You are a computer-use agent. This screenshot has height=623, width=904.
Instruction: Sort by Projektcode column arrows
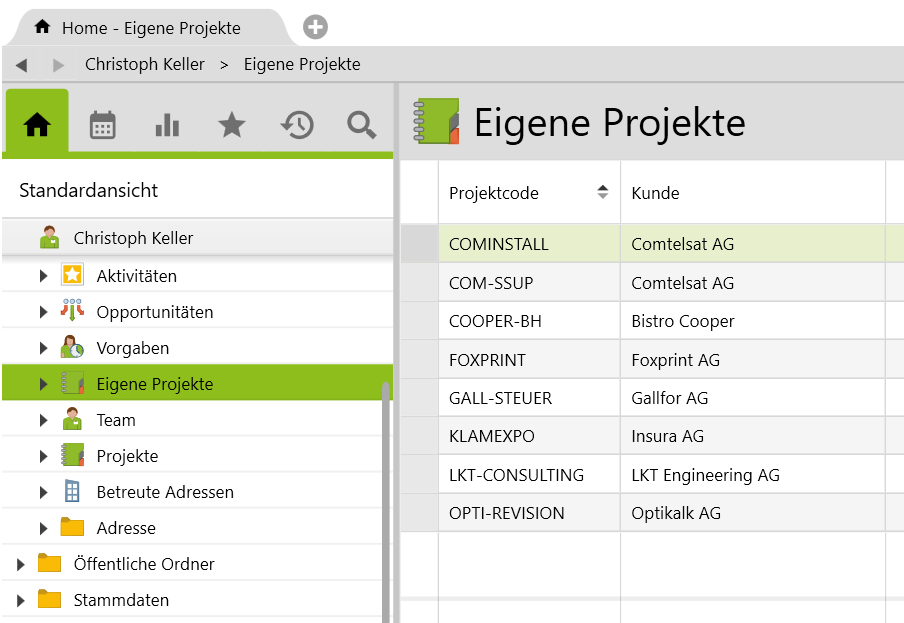point(602,193)
